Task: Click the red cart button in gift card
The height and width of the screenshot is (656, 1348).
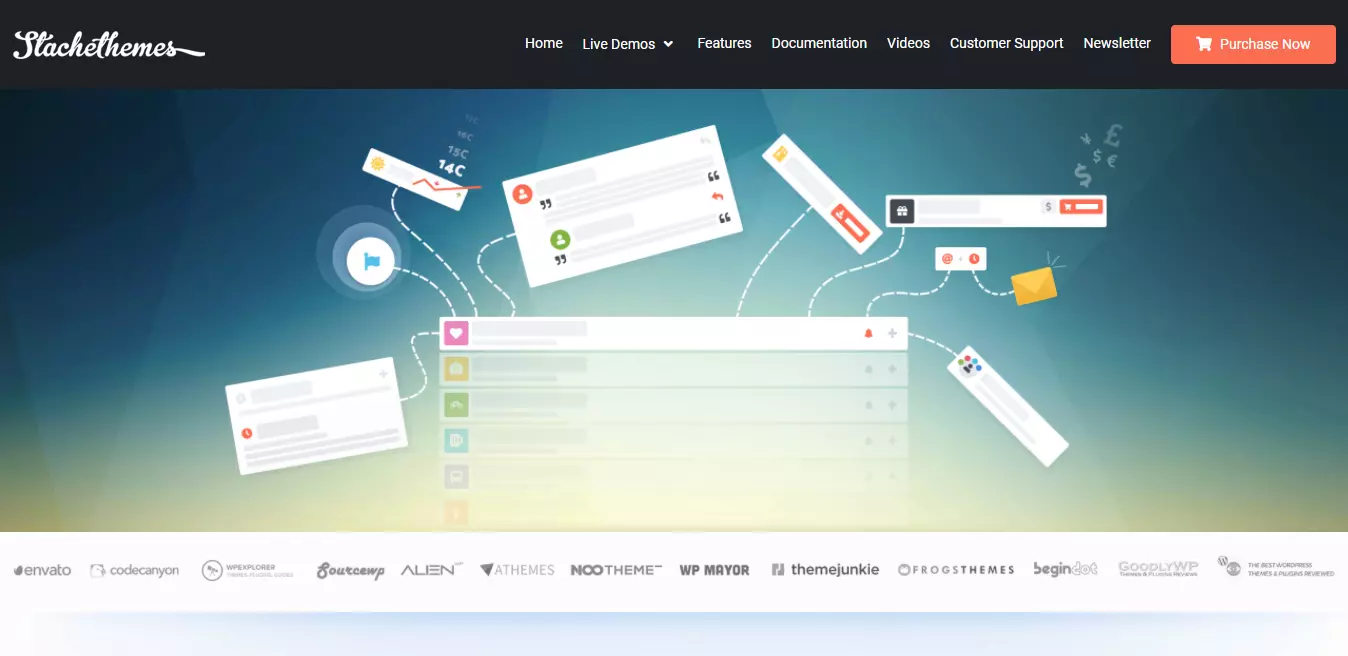Action: tap(1081, 206)
